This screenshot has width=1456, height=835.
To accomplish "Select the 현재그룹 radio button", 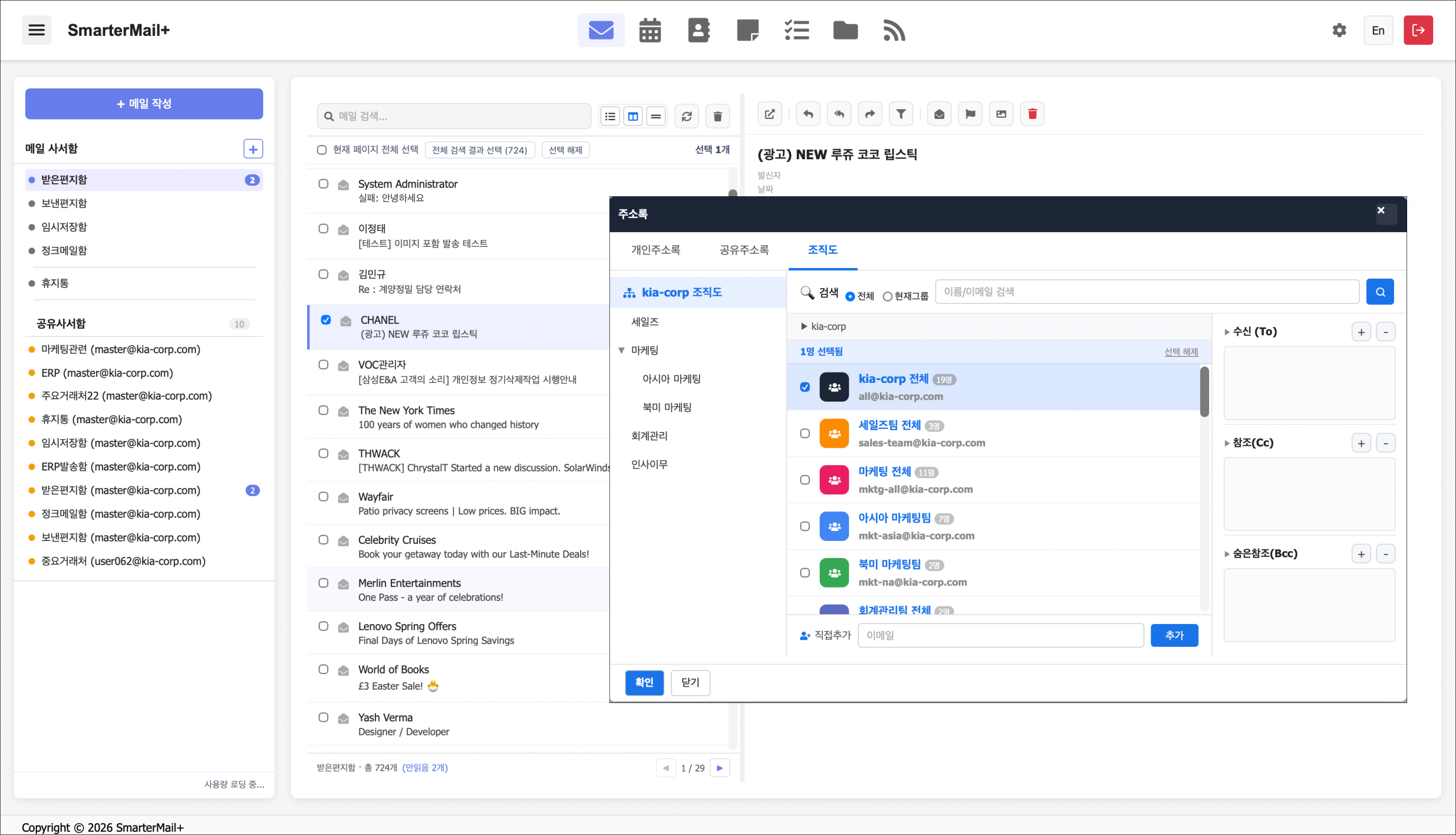I will click(888, 296).
